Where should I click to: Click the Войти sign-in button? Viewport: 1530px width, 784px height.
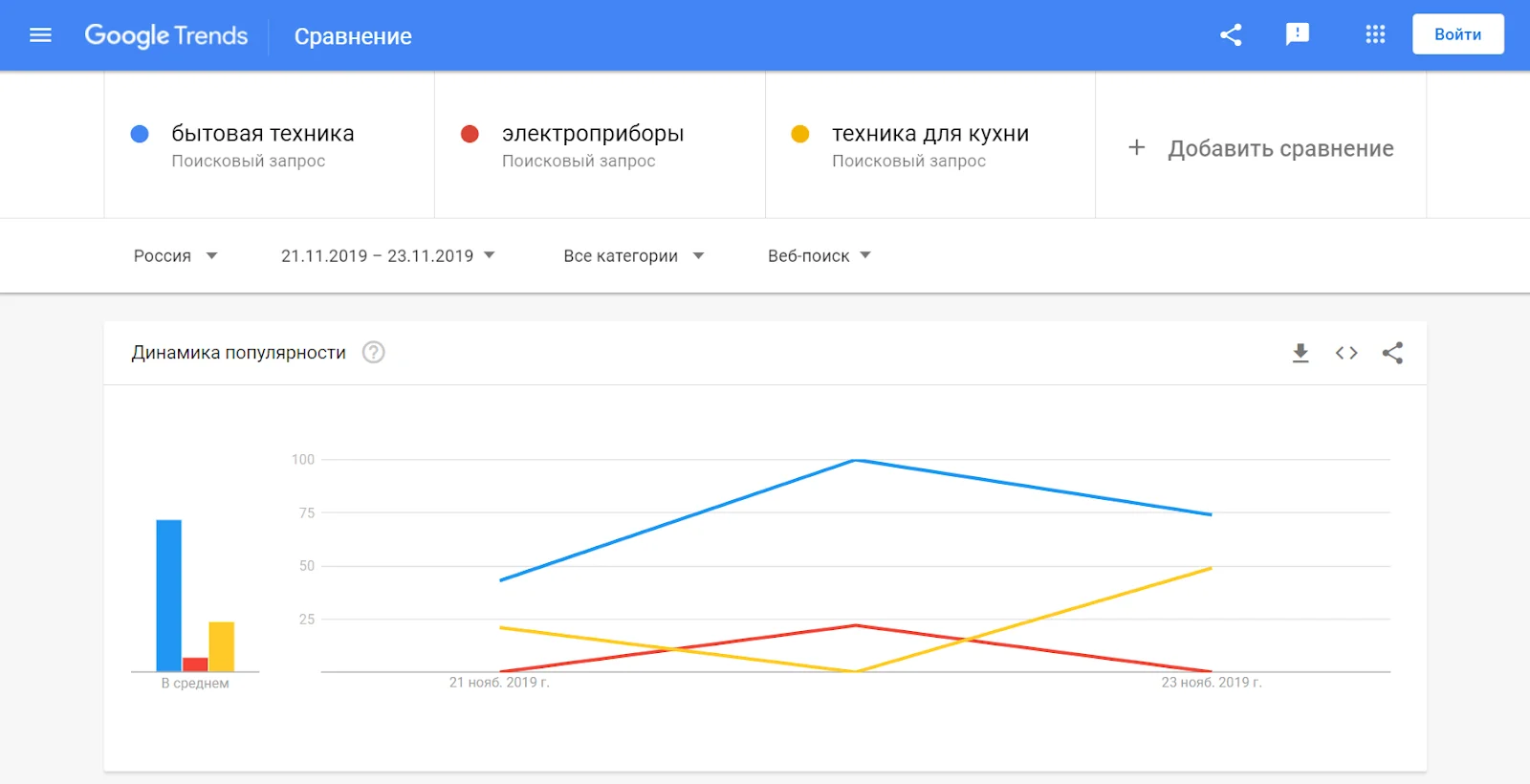[1457, 34]
